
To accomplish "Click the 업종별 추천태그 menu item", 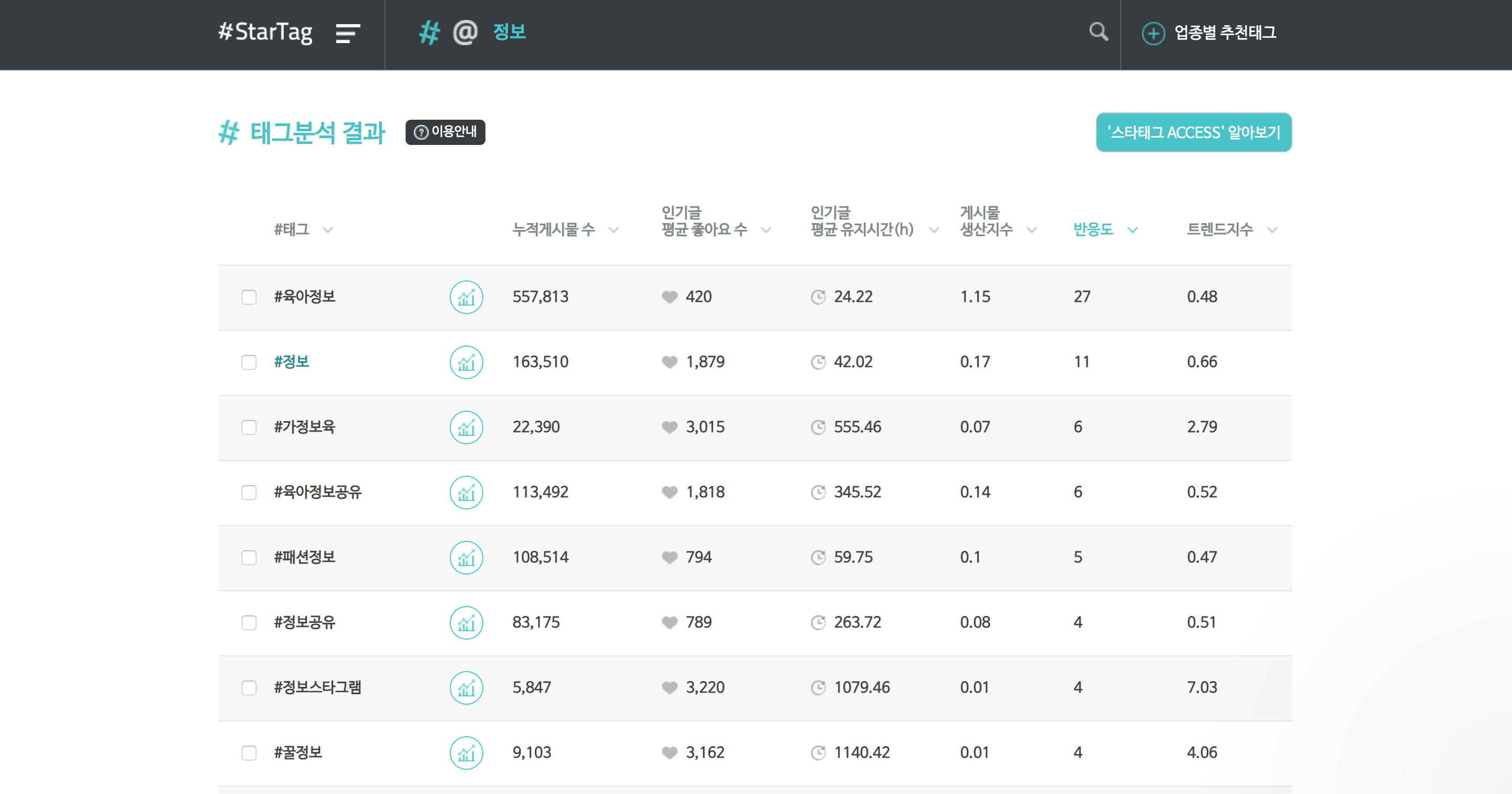I will (x=1225, y=33).
